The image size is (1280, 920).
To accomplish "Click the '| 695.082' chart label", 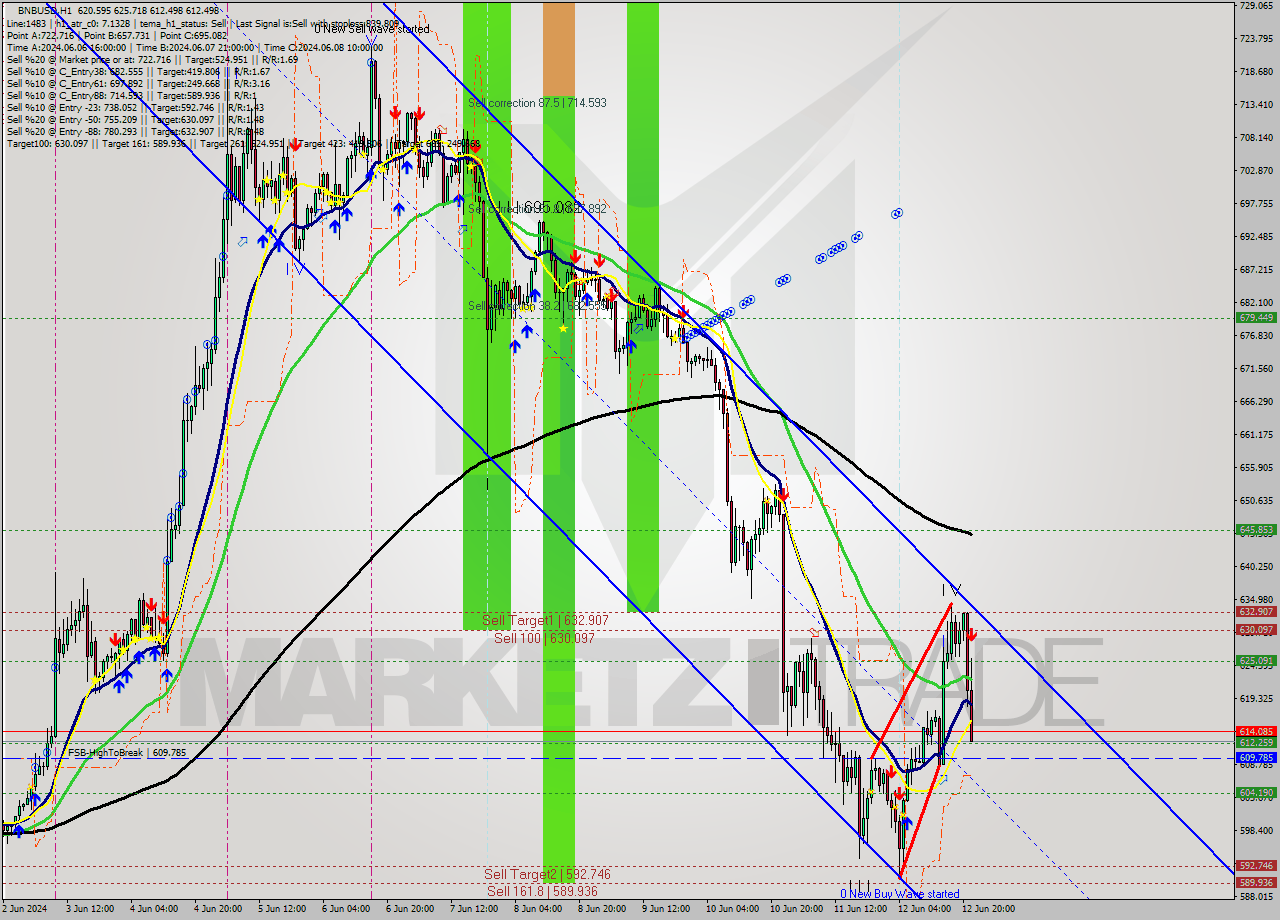I will tap(548, 206).
